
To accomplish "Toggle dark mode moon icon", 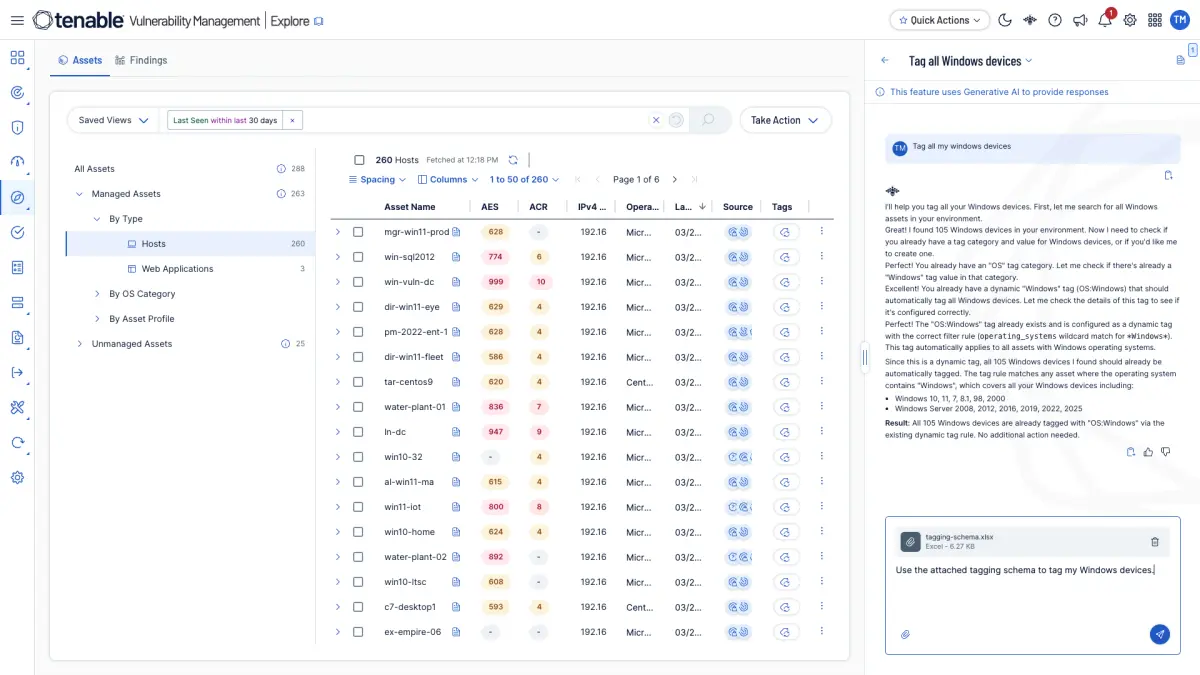I will point(1005,20).
